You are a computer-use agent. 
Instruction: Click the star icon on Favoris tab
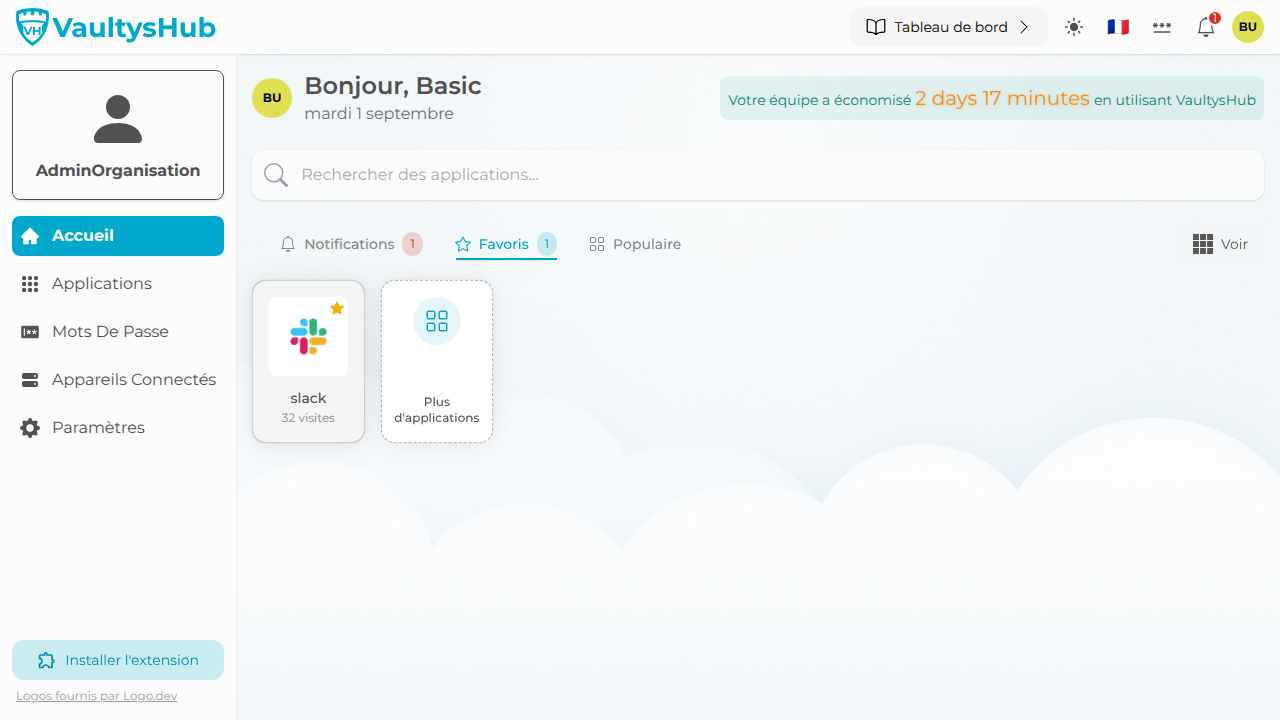[x=463, y=244]
